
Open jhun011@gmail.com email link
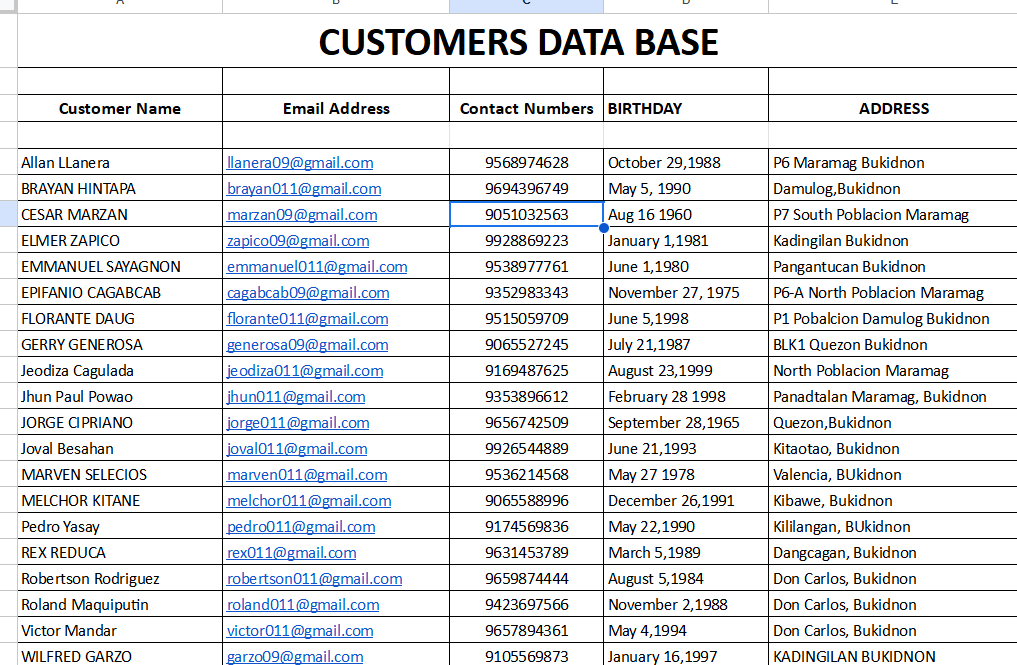click(296, 396)
